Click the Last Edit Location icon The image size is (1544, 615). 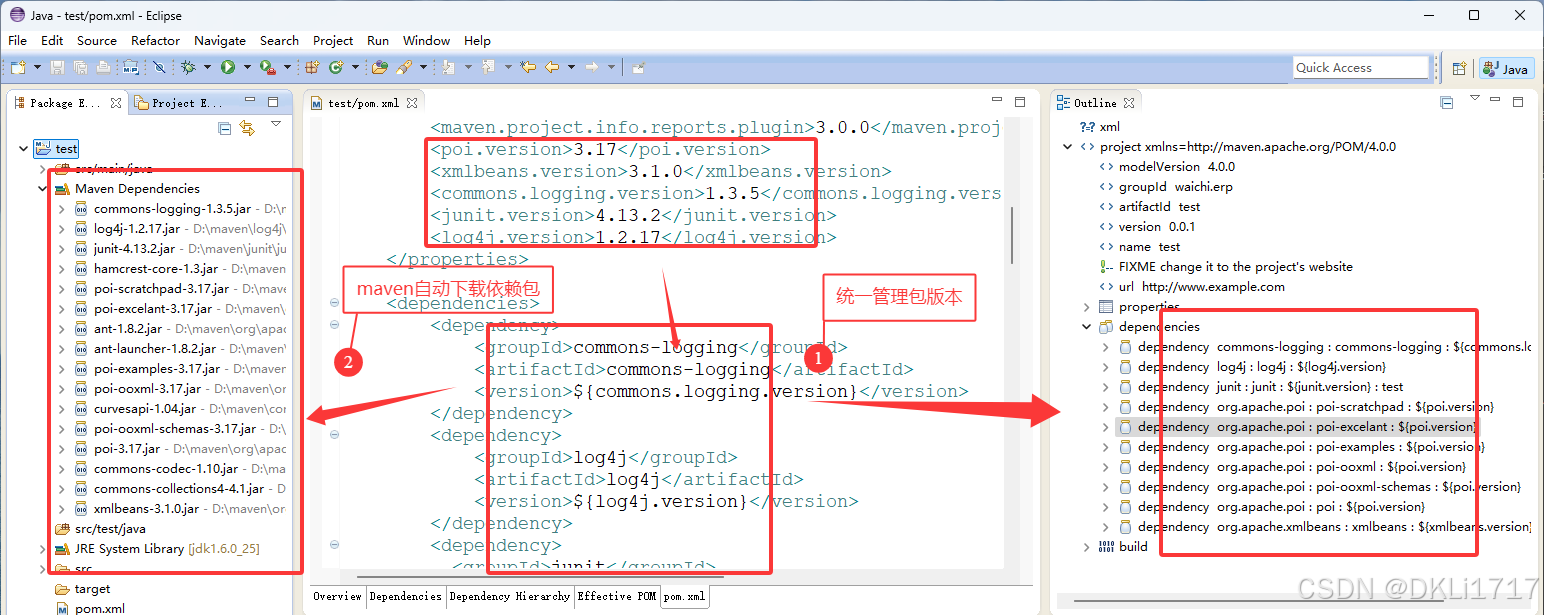click(x=528, y=67)
